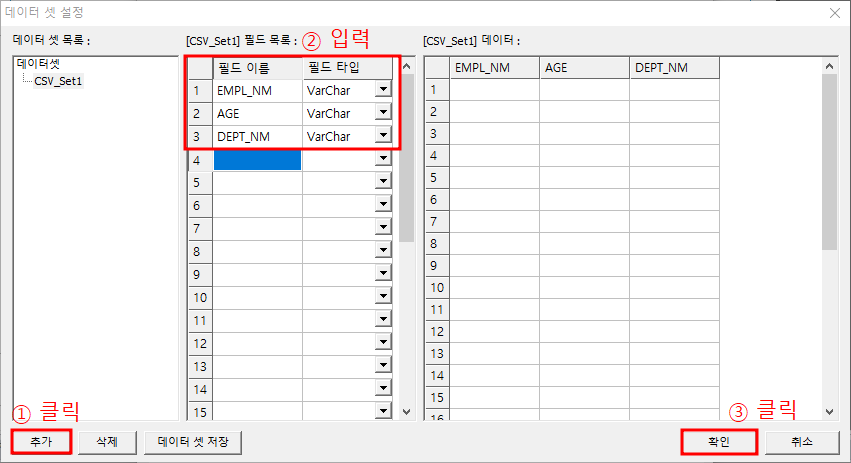Select CSV_Set1 in the dataset tree
851x463 pixels.
click(58, 81)
